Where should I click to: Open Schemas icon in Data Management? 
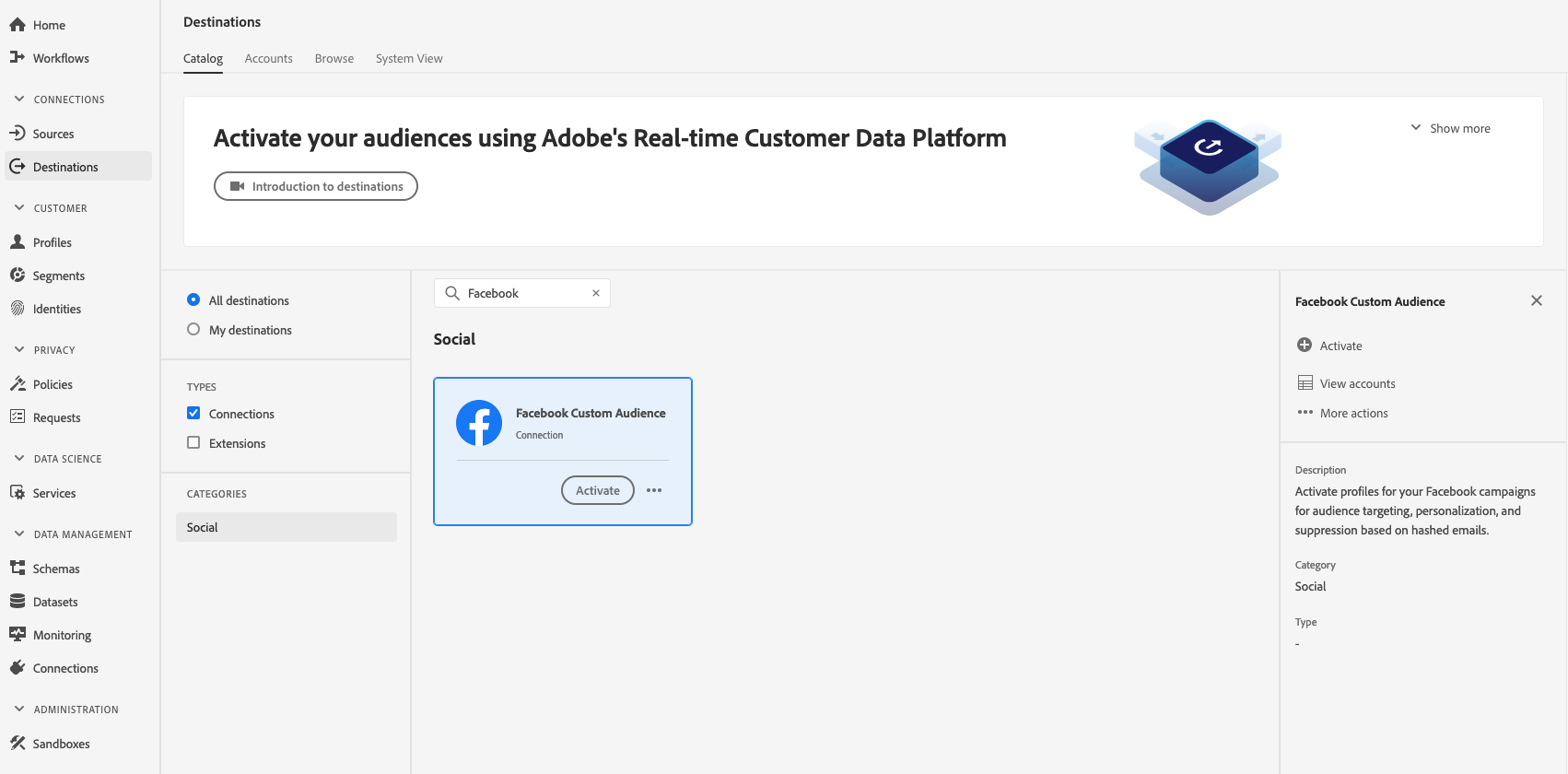click(17, 568)
